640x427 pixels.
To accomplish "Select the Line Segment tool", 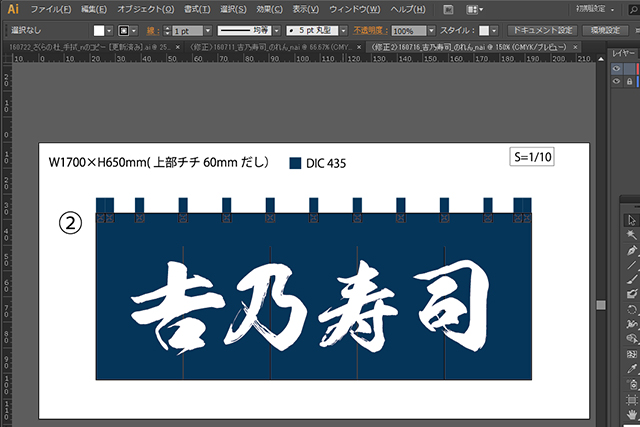I will [631, 264].
